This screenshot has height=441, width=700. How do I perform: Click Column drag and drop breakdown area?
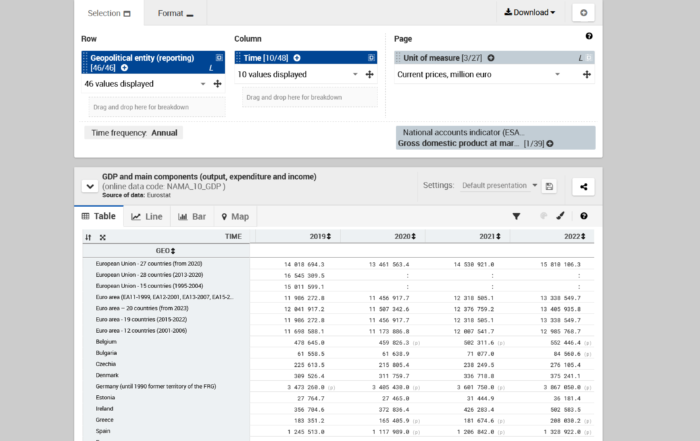coord(310,97)
